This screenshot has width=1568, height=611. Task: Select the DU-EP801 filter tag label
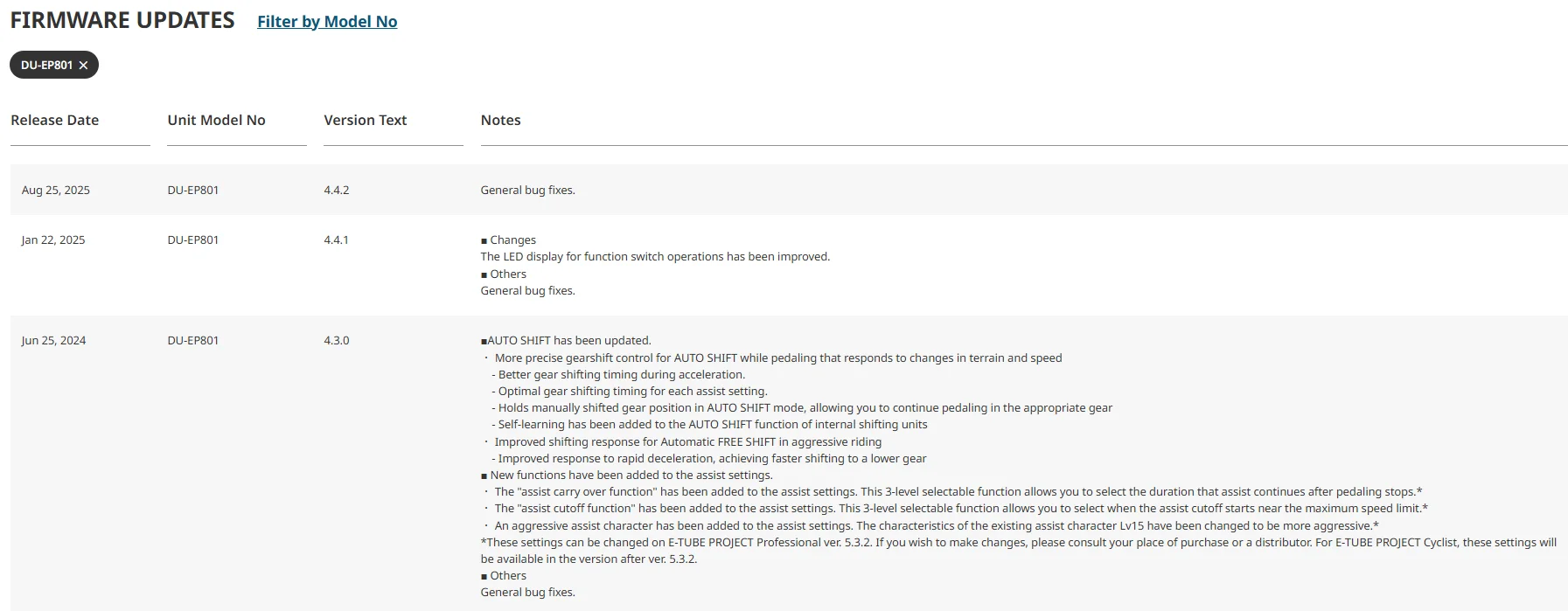coord(46,66)
